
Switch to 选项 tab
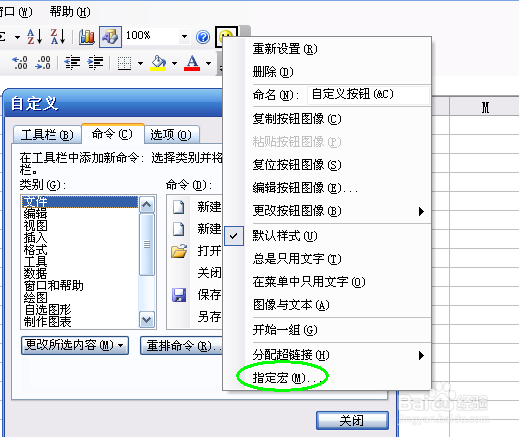171,135
